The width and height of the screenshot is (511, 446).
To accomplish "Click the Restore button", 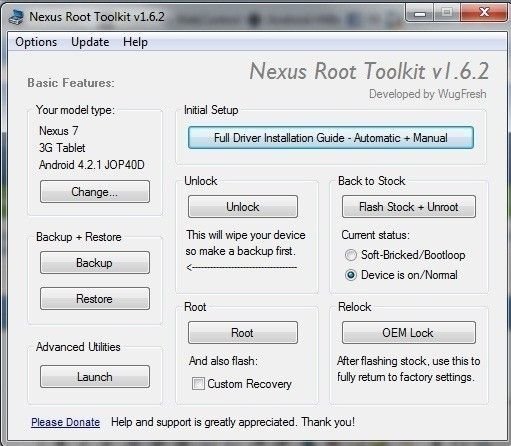I will pyautogui.click(x=95, y=299).
